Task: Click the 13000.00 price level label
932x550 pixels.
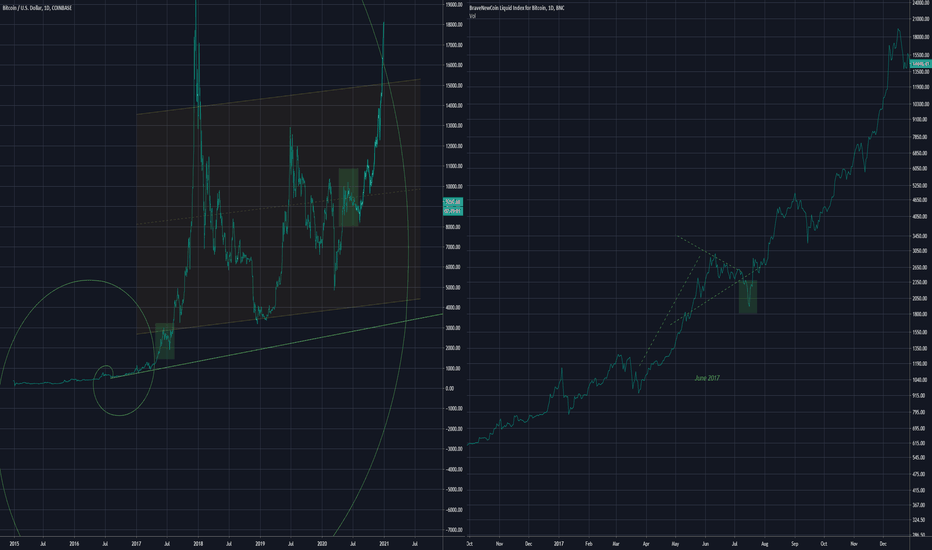Action: click(x=454, y=126)
